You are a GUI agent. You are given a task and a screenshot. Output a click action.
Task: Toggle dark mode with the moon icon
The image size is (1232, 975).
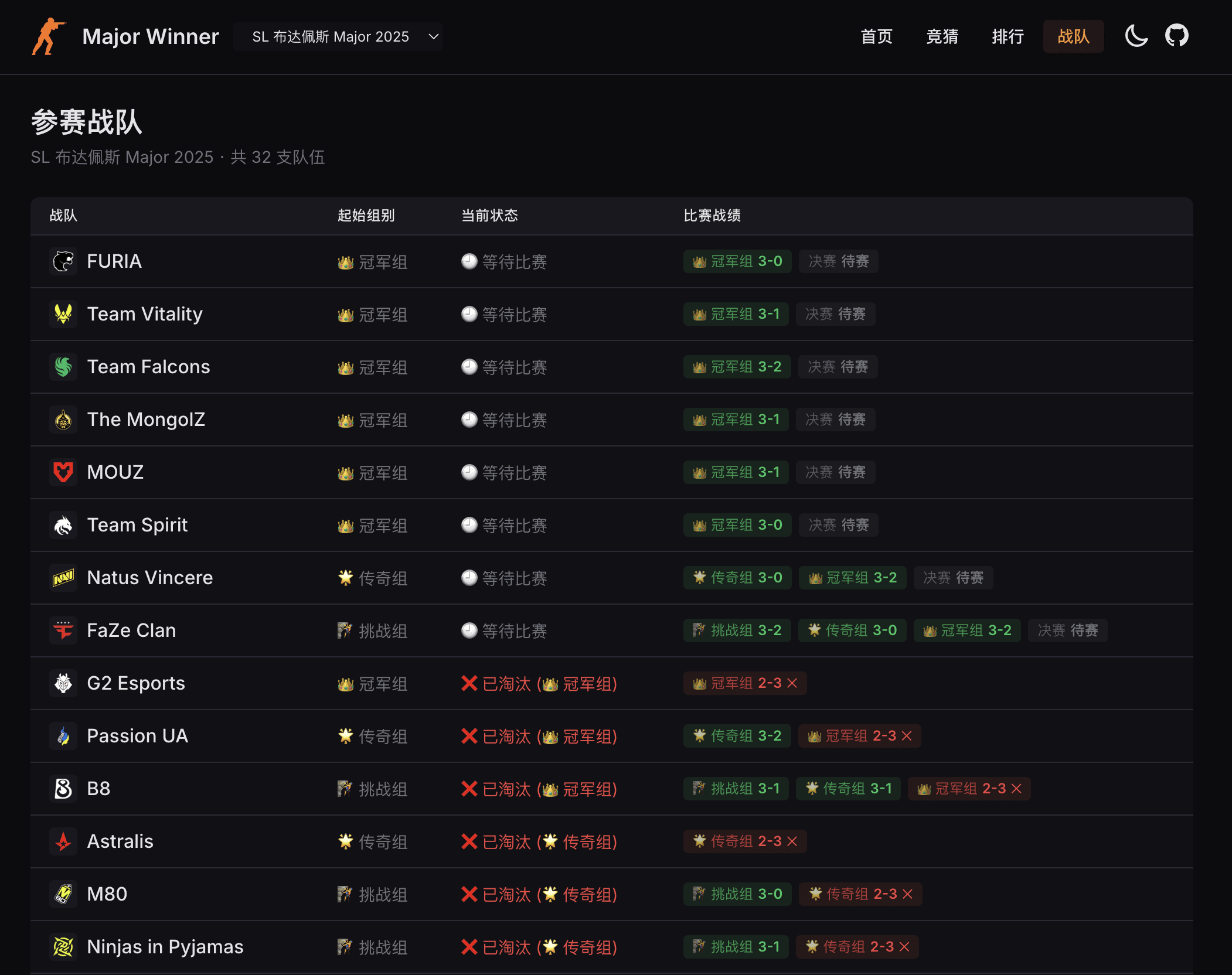(x=1136, y=36)
